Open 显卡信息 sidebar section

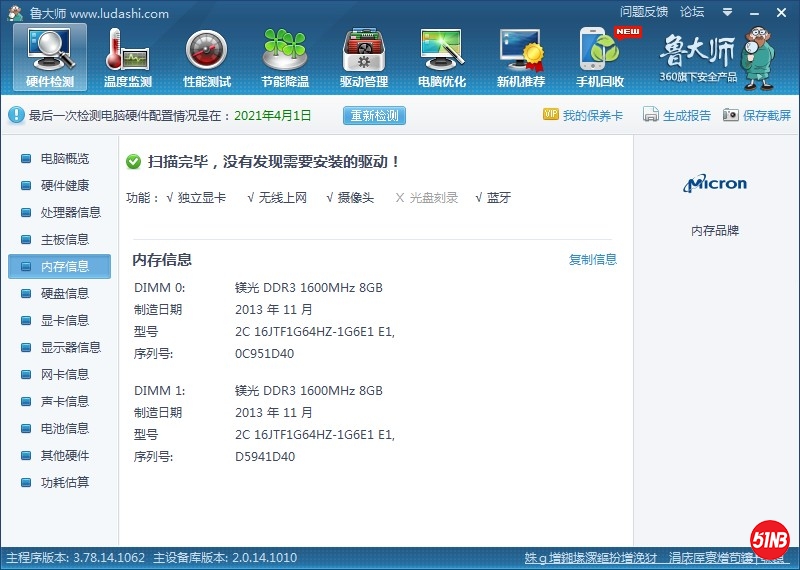tap(64, 321)
